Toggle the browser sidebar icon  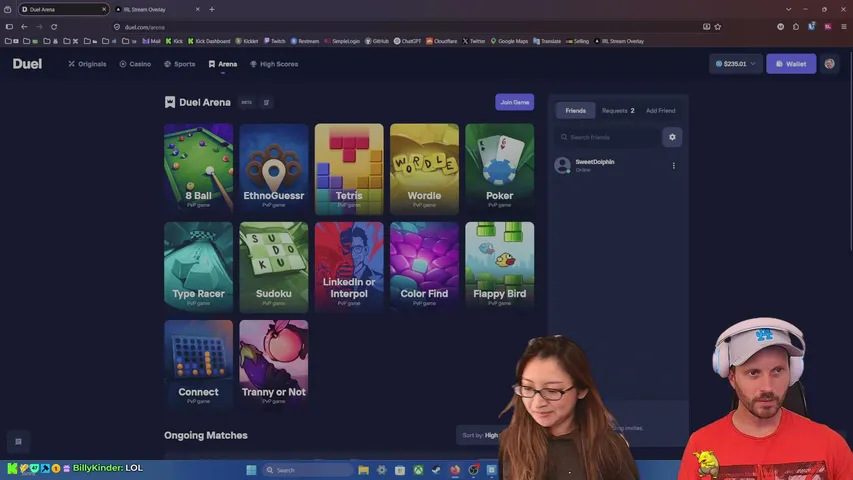[9, 27]
